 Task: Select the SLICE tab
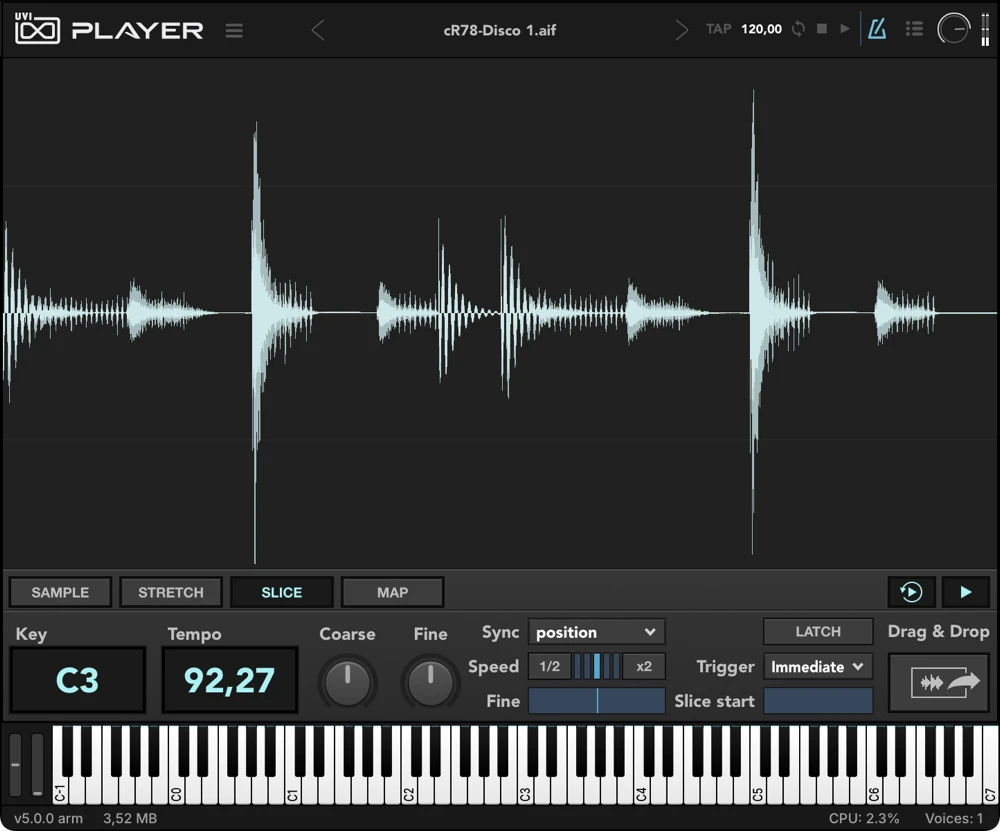pos(281,592)
